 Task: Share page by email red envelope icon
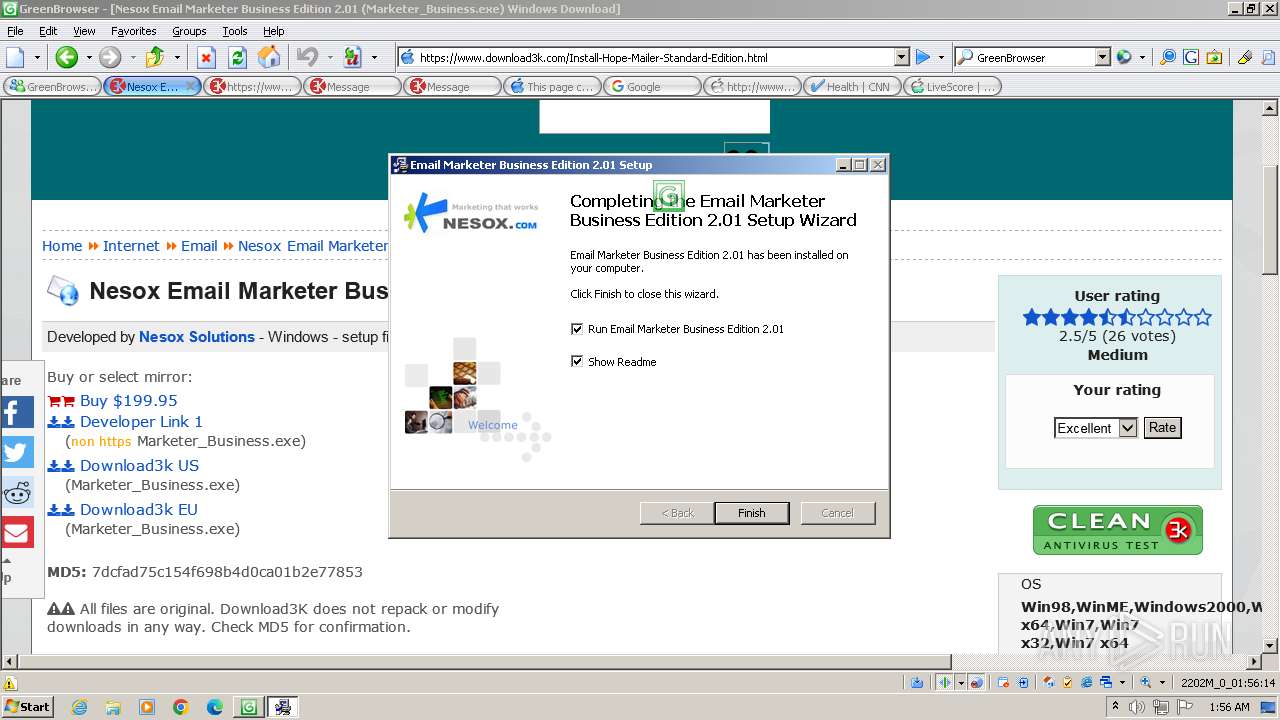click(x=17, y=532)
